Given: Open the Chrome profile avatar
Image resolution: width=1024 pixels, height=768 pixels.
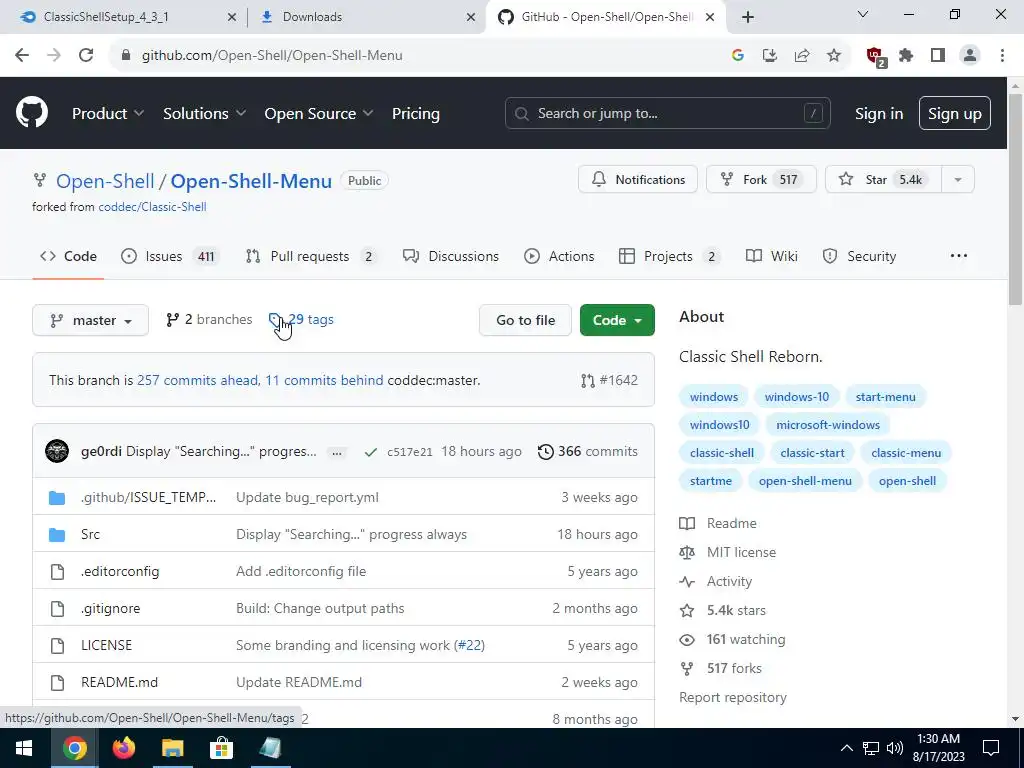Looking at the screenshot, I should click(970, 56).
